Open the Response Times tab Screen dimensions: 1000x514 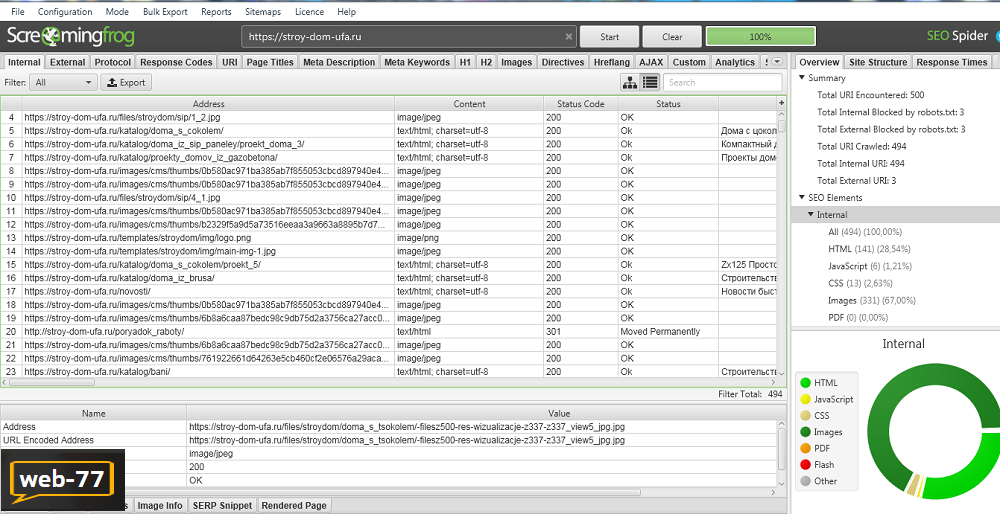coord(951,62)
